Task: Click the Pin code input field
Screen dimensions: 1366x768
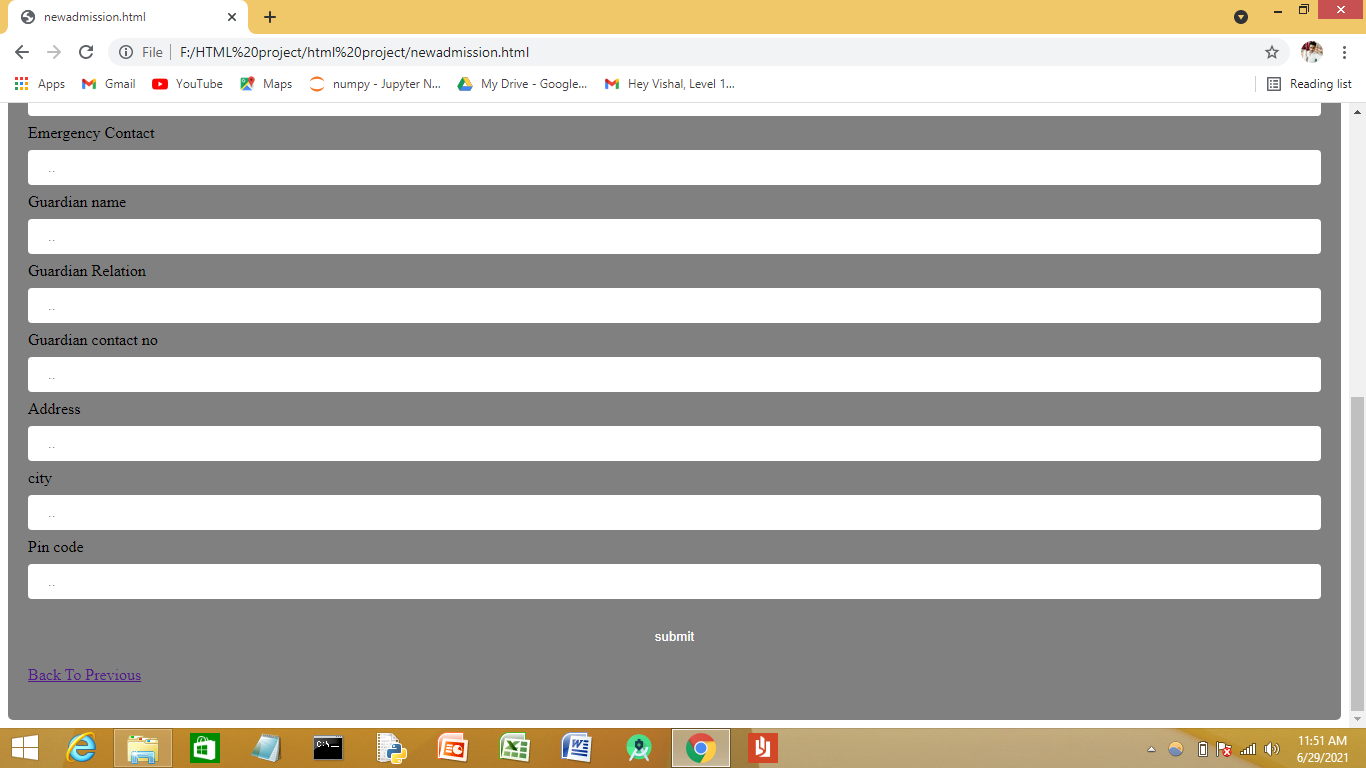Action: click(674, 581)
